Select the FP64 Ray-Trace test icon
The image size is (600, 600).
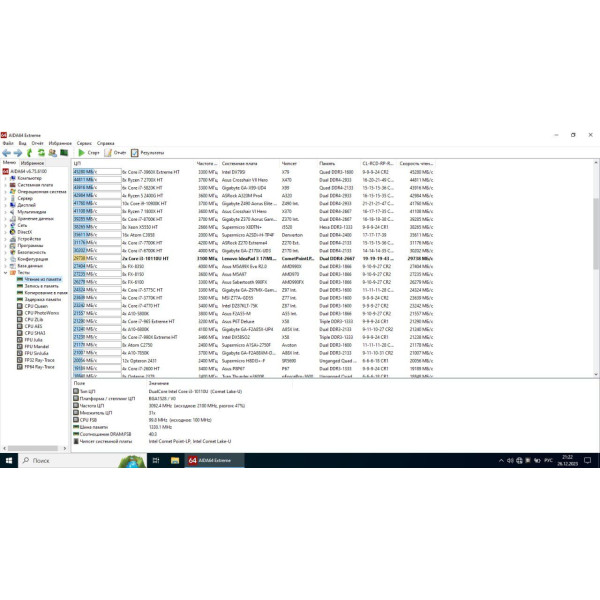point(20,367)
